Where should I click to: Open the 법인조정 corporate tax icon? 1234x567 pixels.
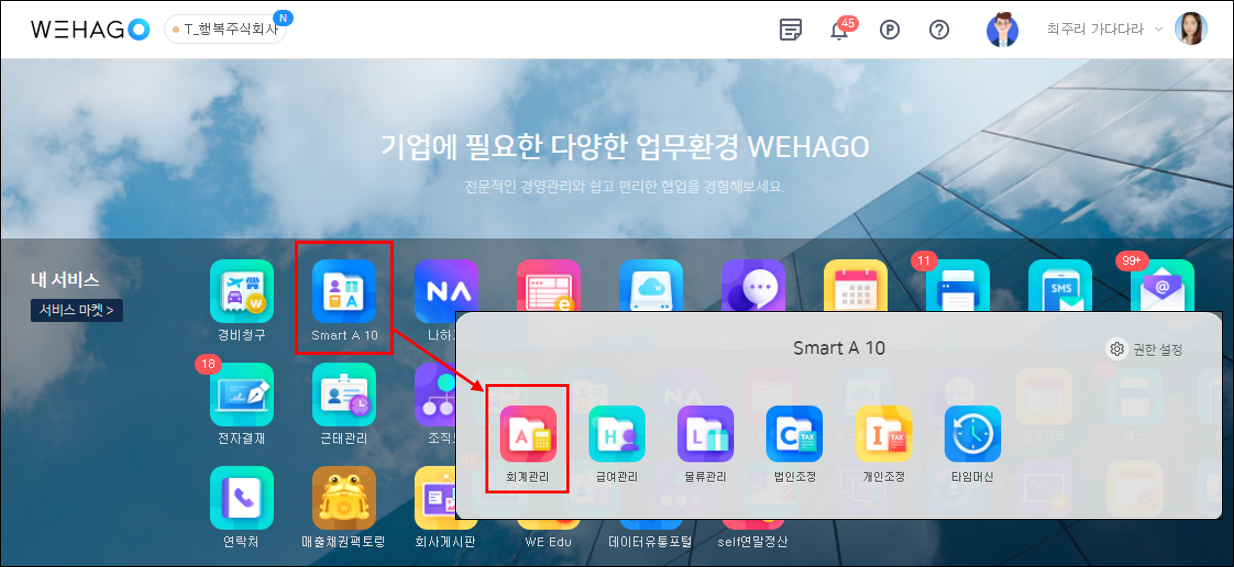click(x=794, y=433)
